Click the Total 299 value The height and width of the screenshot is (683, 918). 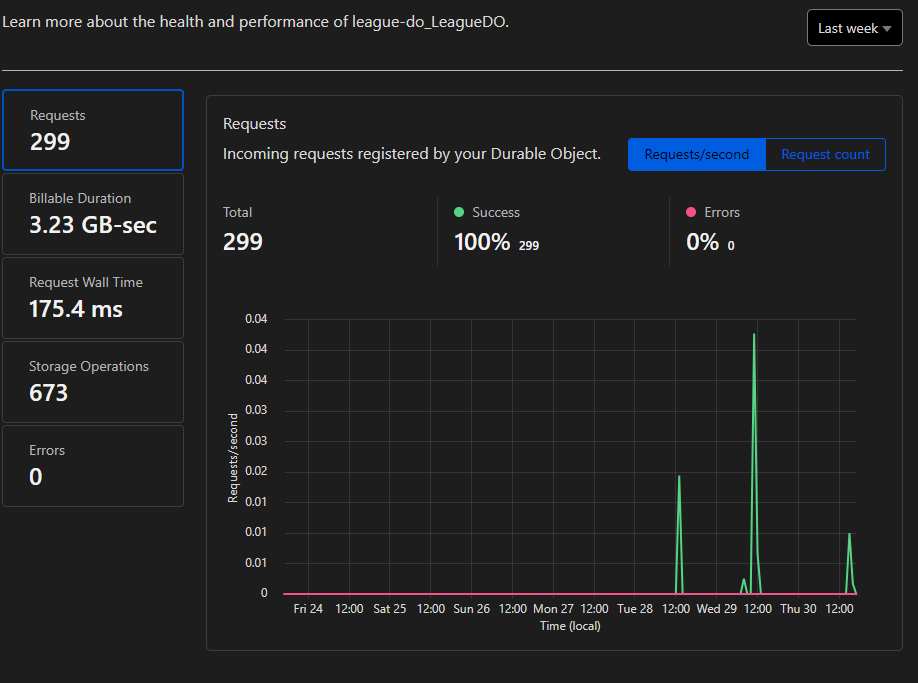click(243, 241)
